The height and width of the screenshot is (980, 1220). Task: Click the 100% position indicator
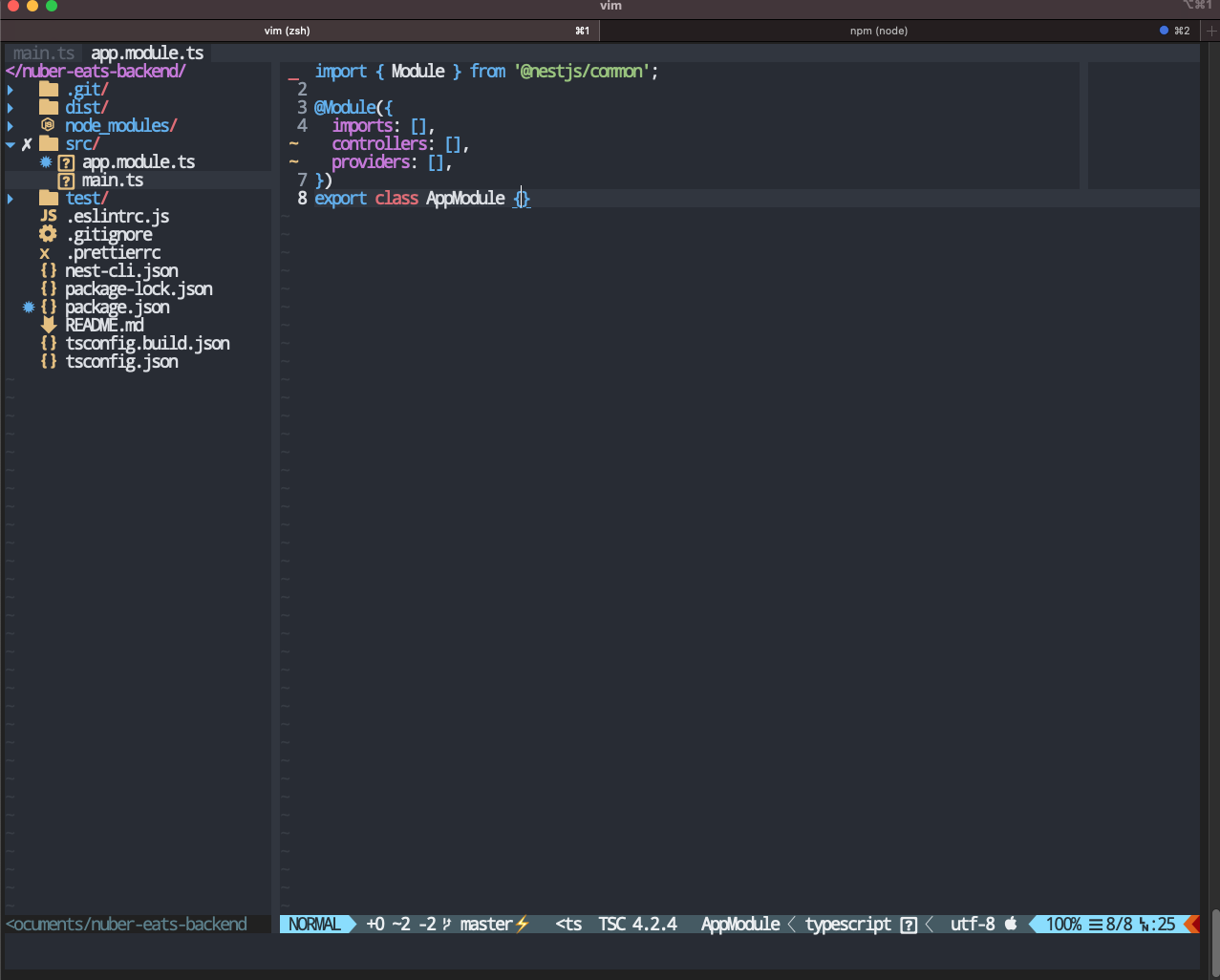tap(1063, 925)
